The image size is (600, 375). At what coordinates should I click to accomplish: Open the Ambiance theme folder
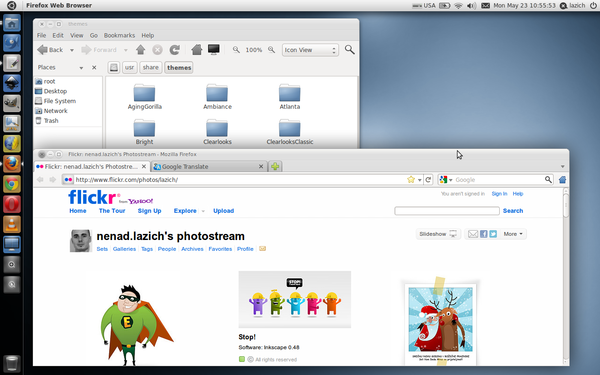click(x=217, y=97)
